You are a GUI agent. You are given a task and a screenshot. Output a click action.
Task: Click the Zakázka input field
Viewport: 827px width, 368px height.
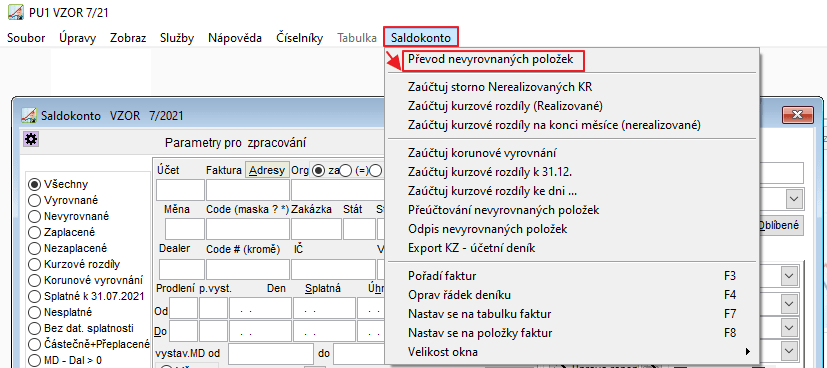[316, 229]
